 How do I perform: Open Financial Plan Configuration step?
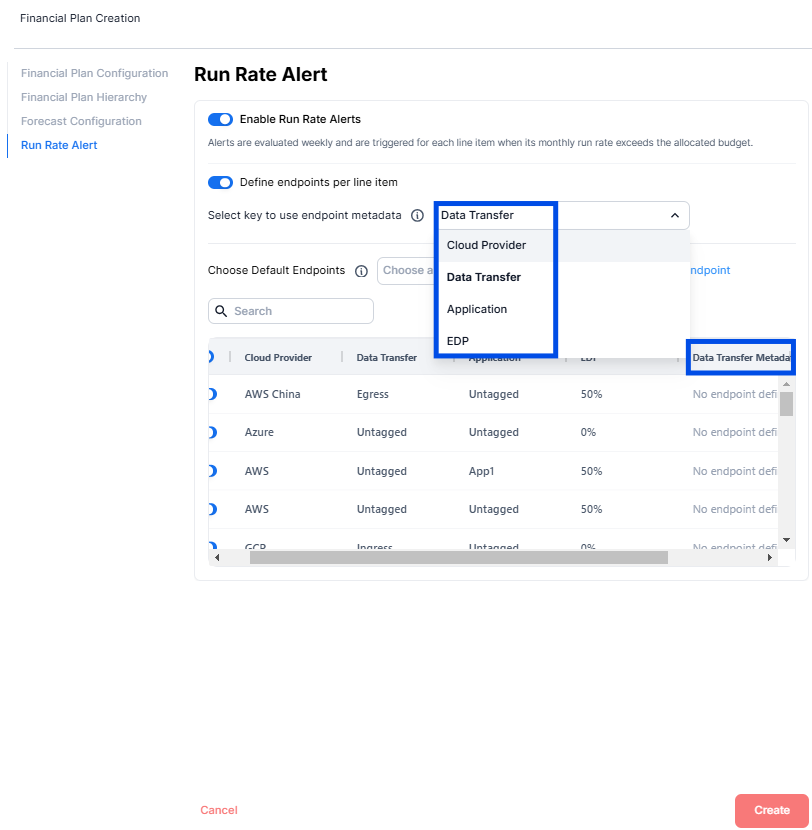pyautogui.click(x=94, y=74)
